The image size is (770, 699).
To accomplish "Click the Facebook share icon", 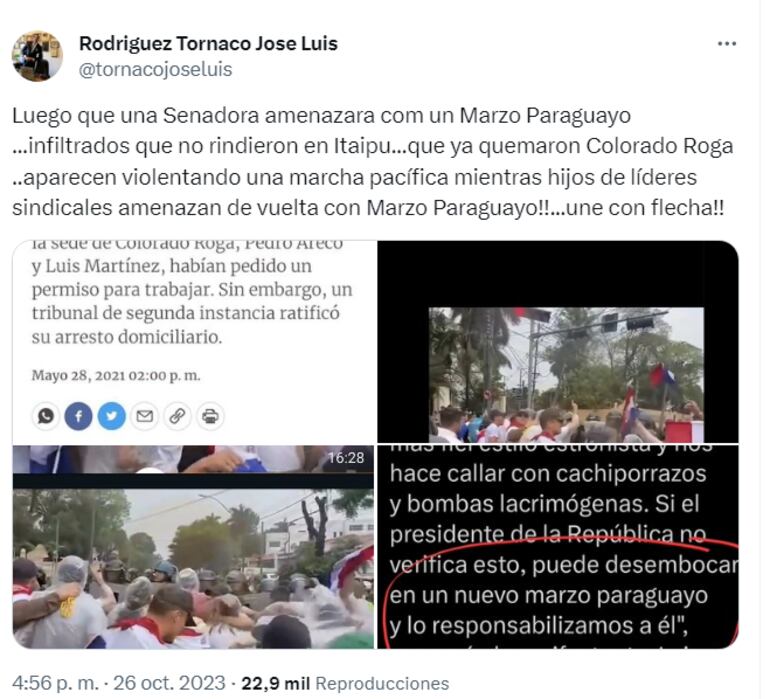I will click(x=79, y=416).
